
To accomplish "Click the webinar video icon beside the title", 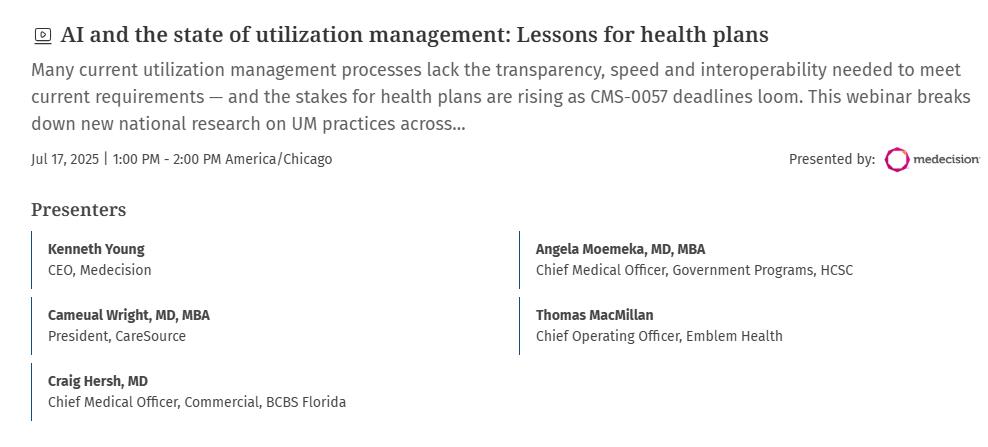I will [43, 36].
